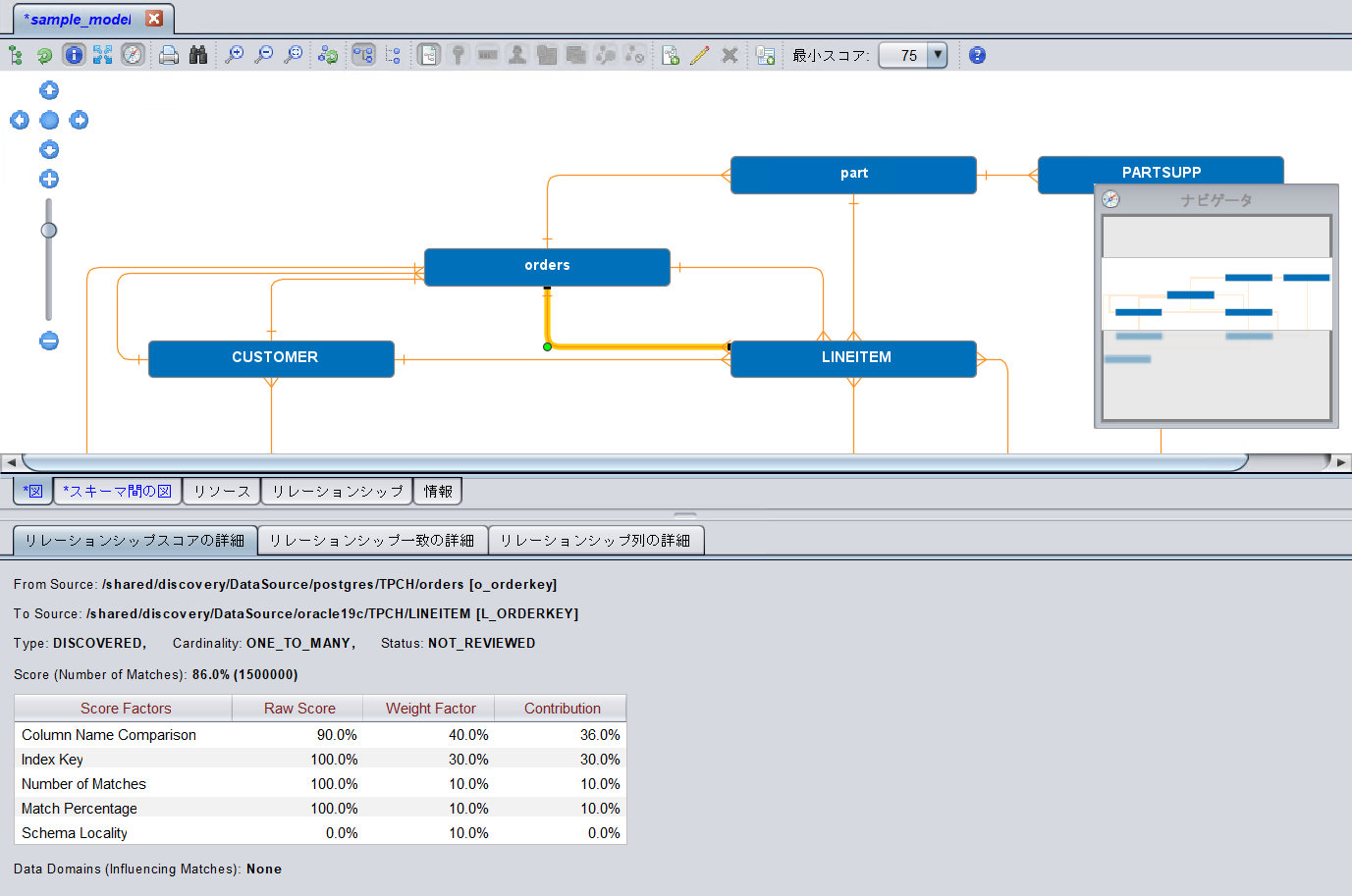Select the Column Name Comparison row

click(321, 735)
